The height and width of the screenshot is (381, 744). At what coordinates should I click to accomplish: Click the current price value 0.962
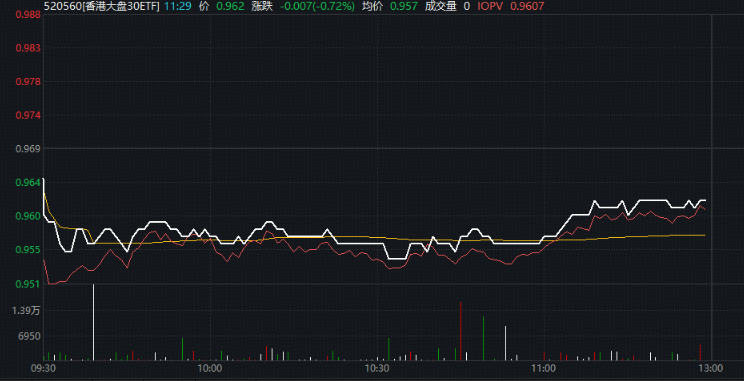(x=230, y=6)
